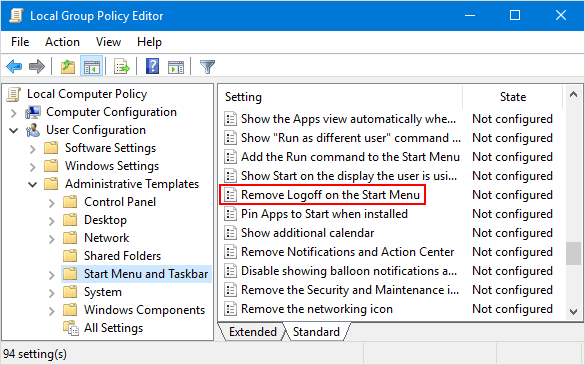Image resolution: width=585 pixels, height=365 pixels.
Task: Switch to the Extended tab
Action: pos(253,332)
